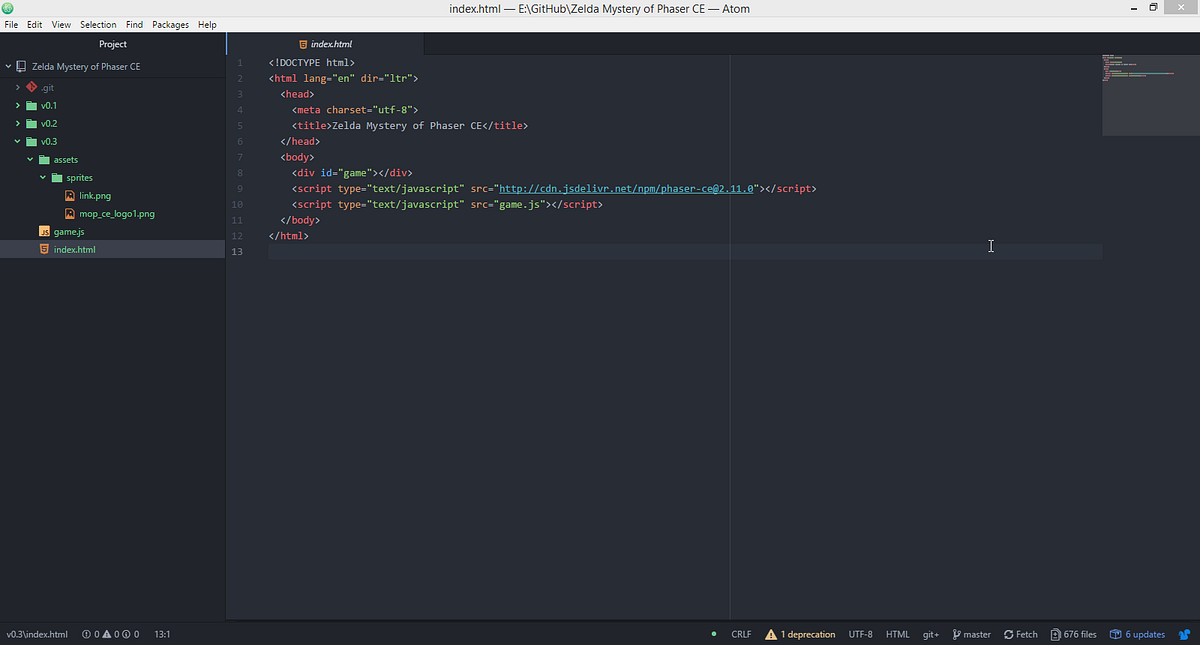
Task: Collapse the sprites folder
Action: click(42, 177)
